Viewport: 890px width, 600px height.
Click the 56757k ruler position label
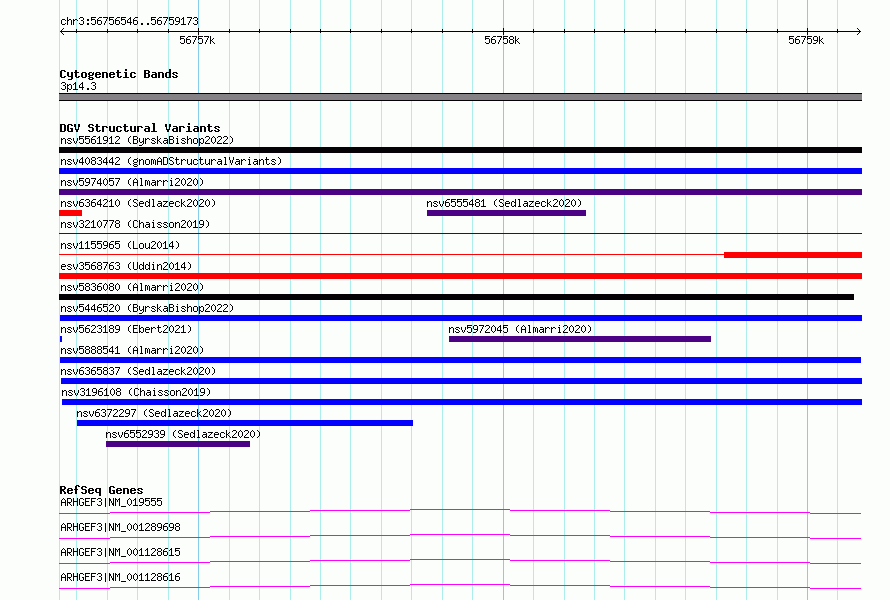coord(197,40)
